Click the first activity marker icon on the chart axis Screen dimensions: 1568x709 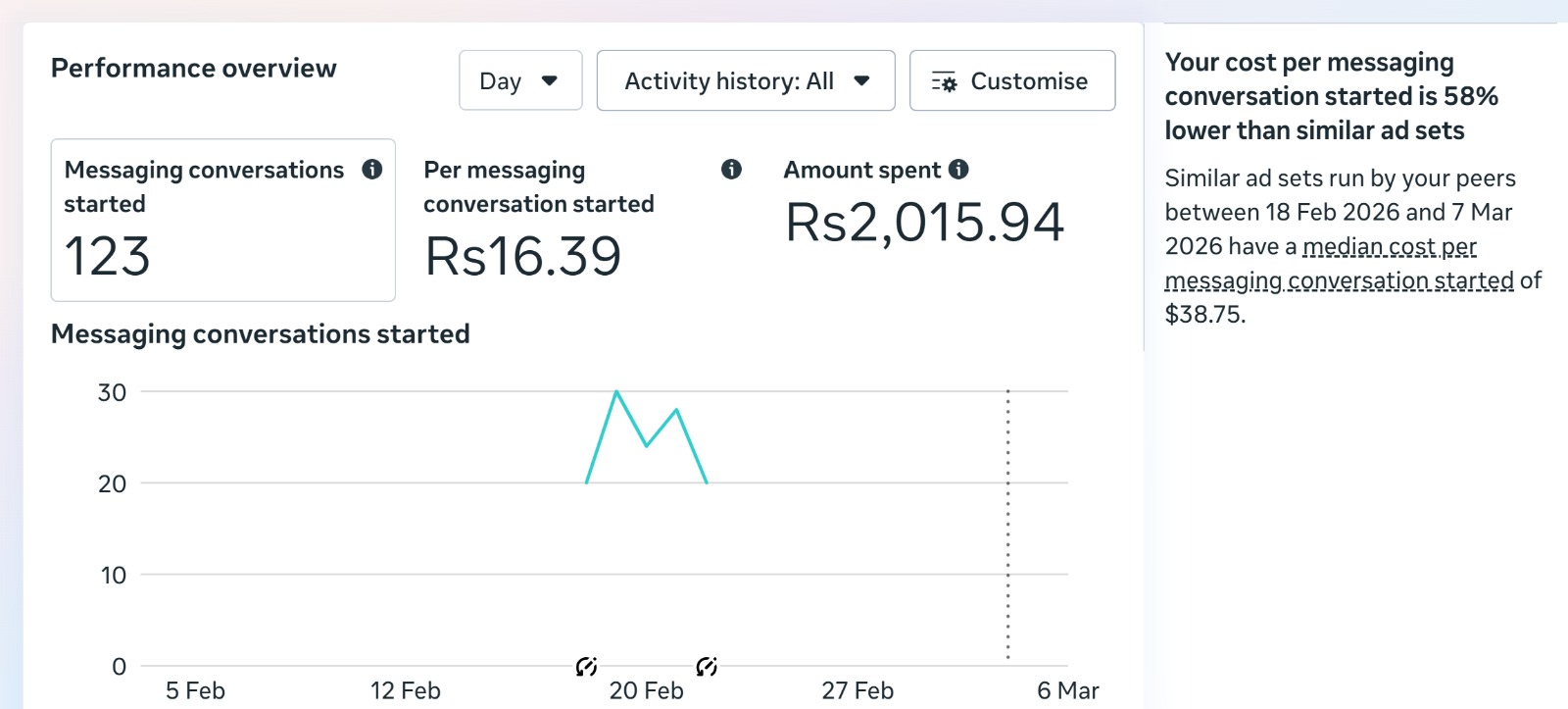pos(586,667)
